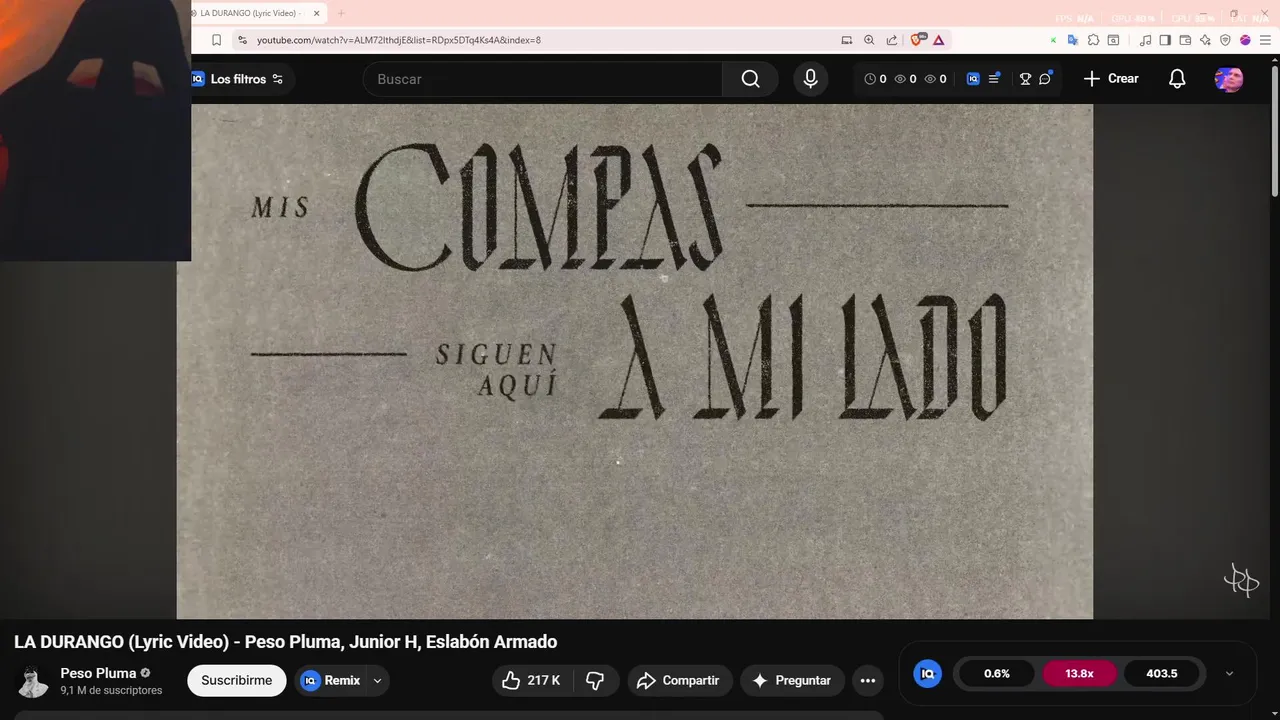Click the Preguntar button
This screenshot has height=720, width=1280.
point(792,680)
